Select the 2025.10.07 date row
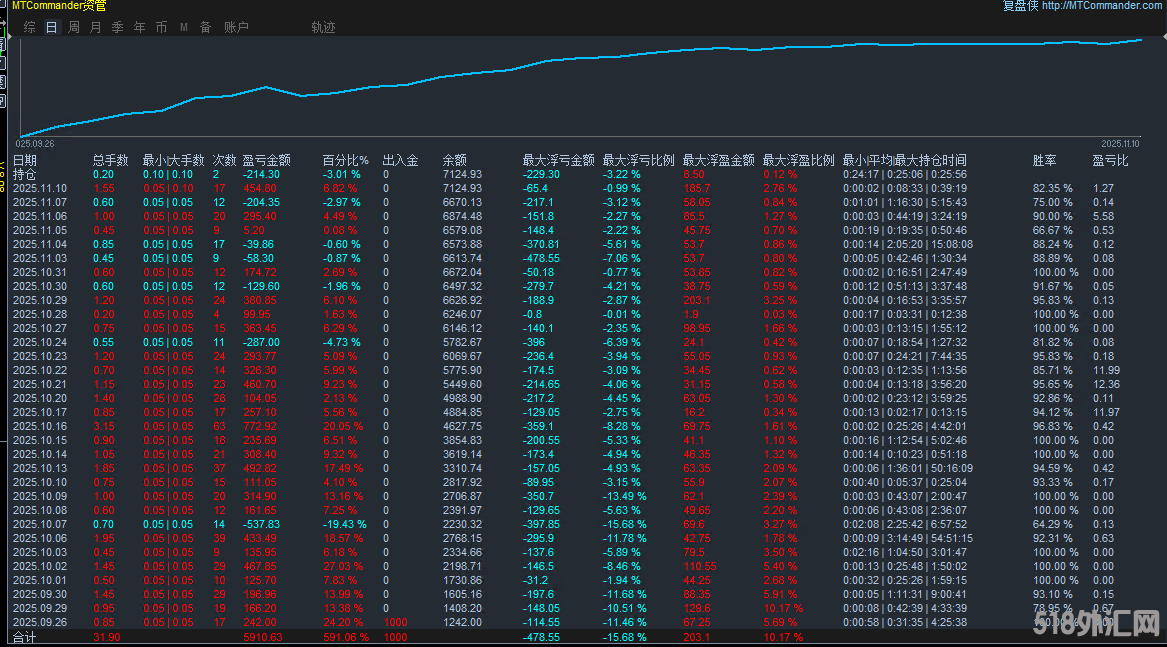 click(x=40, y=524)
